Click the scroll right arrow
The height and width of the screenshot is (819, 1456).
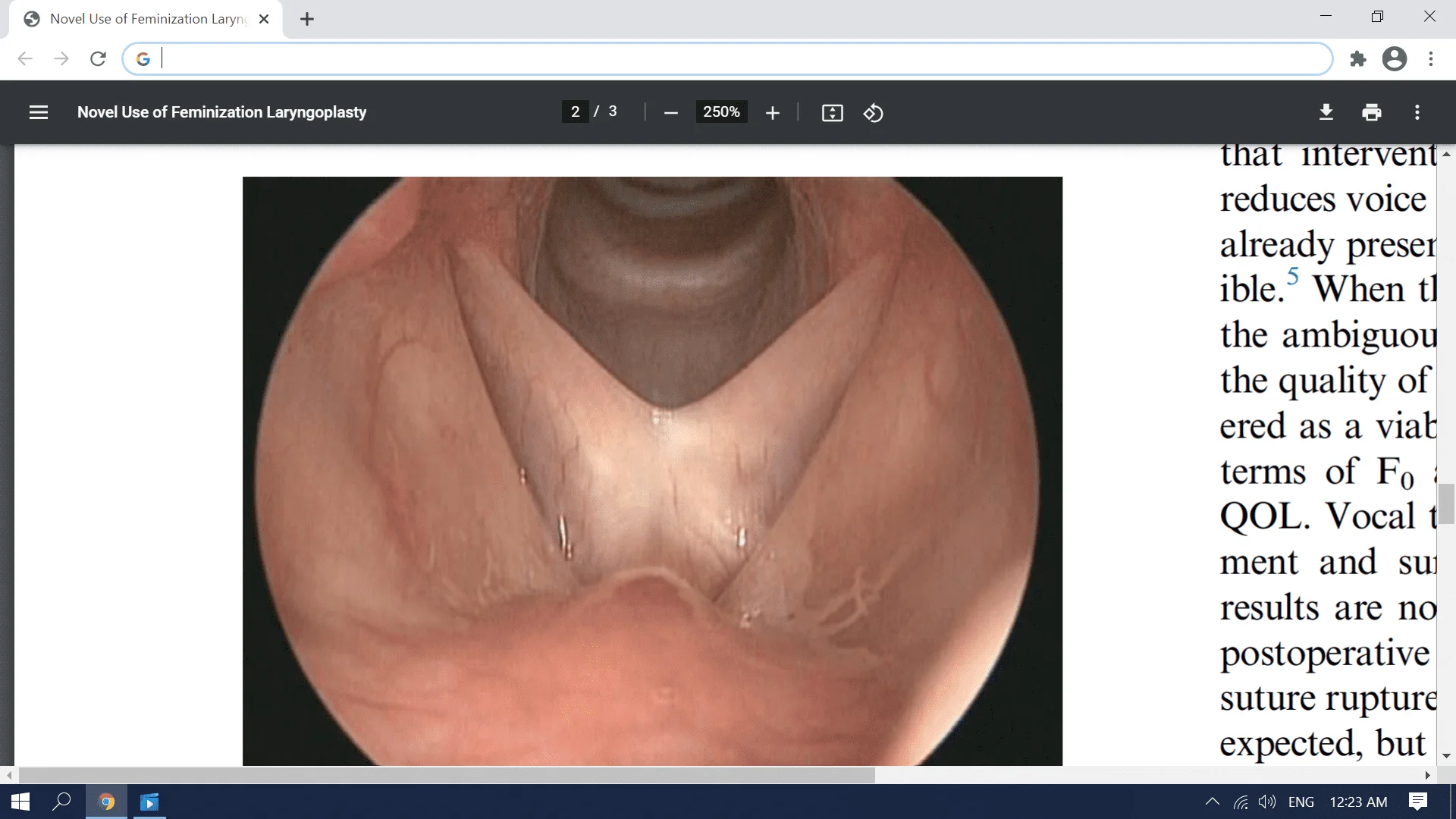point(1428,775)
